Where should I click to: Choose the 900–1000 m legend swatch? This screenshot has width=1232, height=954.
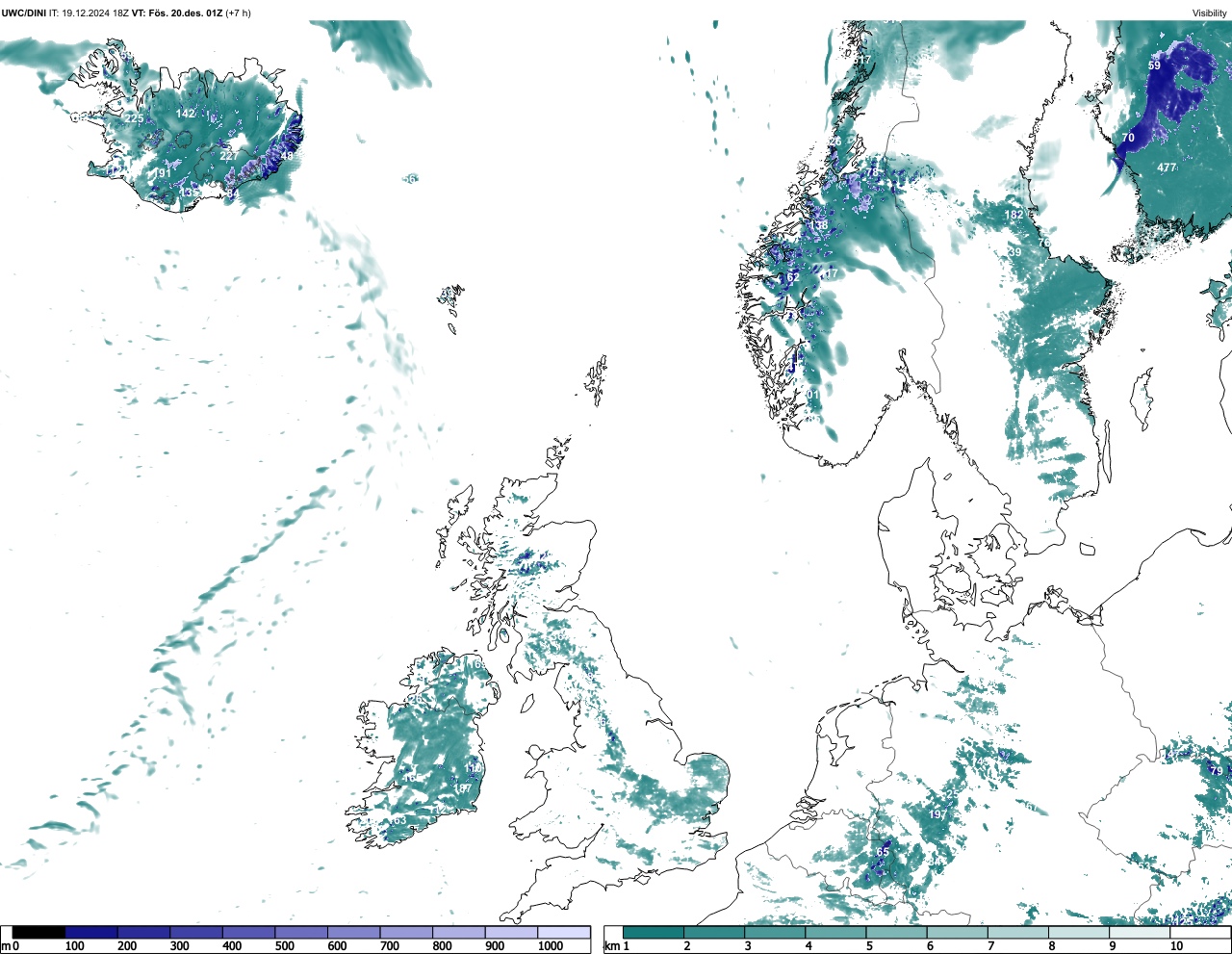click(x=511, y=932)
